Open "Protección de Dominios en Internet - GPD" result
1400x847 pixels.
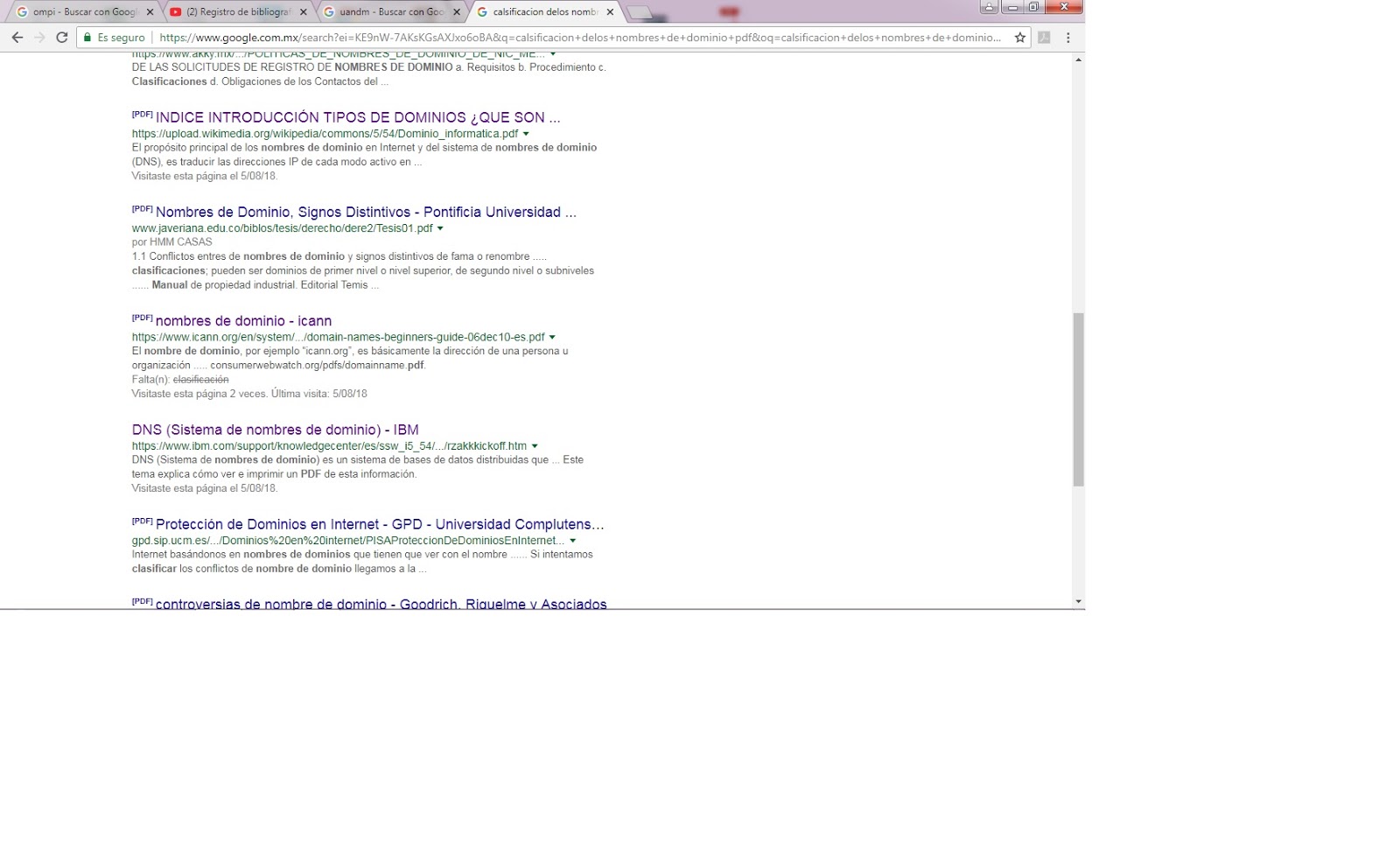click(380, 524)
